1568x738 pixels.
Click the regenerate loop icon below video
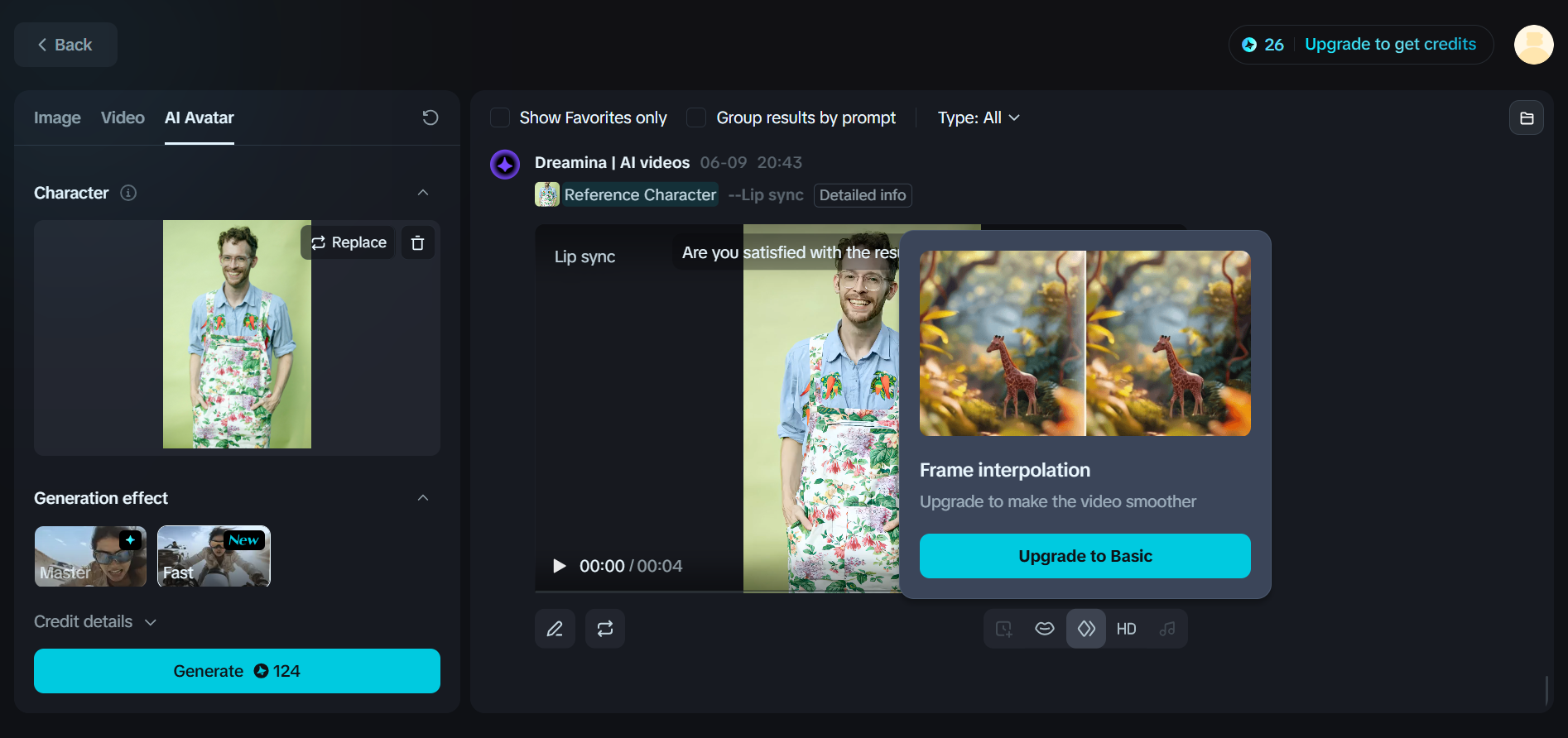605,629
